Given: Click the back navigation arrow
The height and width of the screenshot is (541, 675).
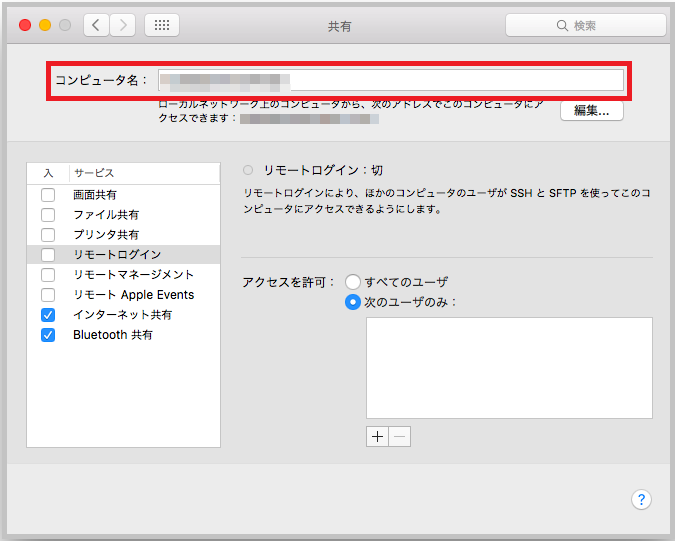Looking at the screenshot, I should [x=96, y=25].
